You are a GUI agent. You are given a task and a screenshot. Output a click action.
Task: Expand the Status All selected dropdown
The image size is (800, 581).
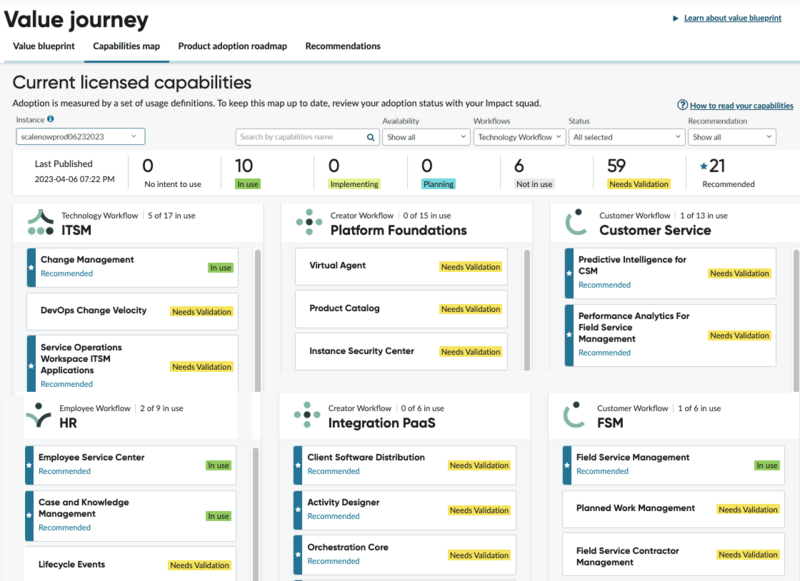coord(627,137)
